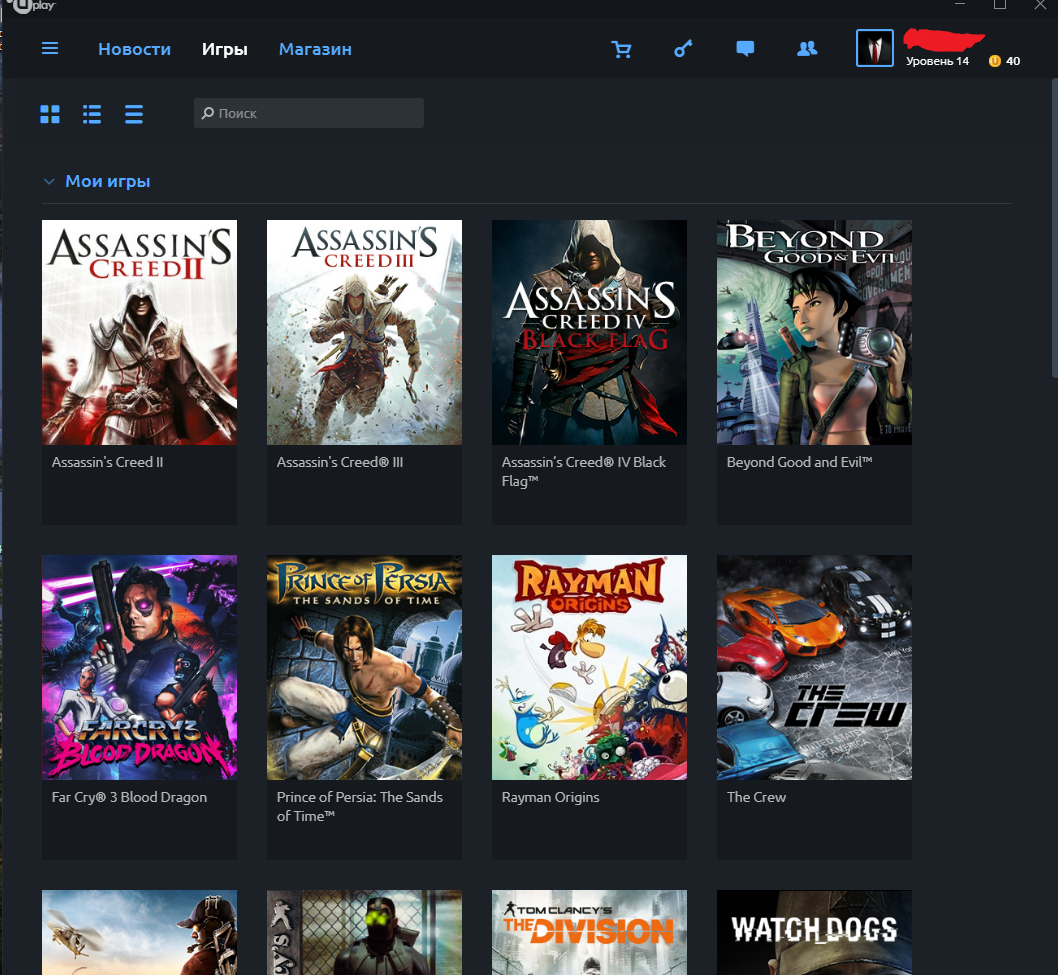Click the coin count 40

point(1013,61)
